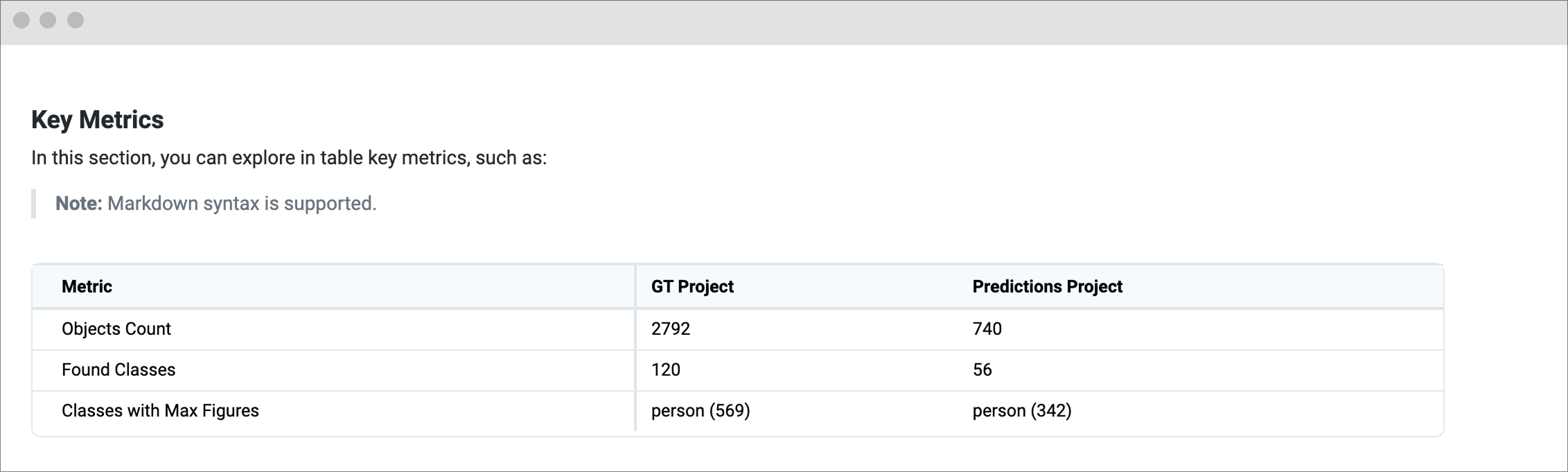This screenshot has width=1568, height=472.
Task: Click the red close window dot
Action: pos(21,20)
